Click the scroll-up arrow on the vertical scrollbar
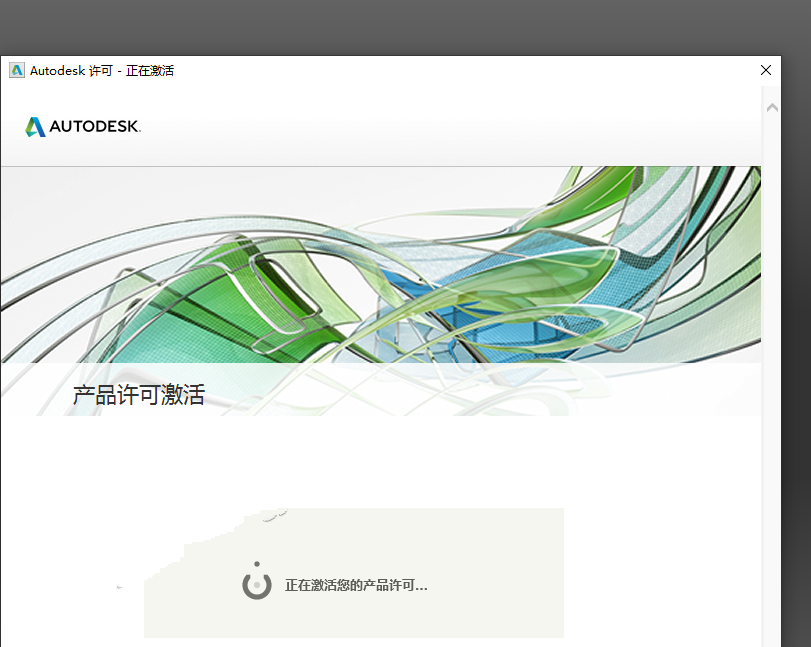Viewport: 811px width, 647px height. tap(772, 108)
